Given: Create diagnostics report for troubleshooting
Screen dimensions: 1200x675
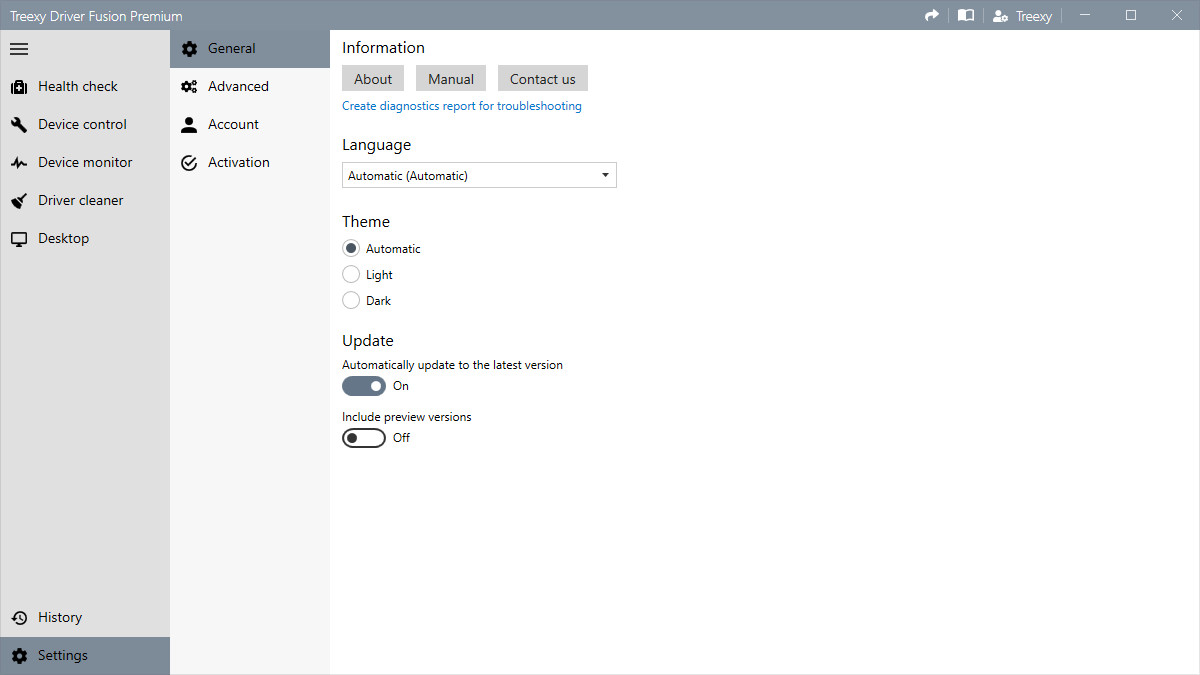Looking at the screenshot, I should pos(461,105).
